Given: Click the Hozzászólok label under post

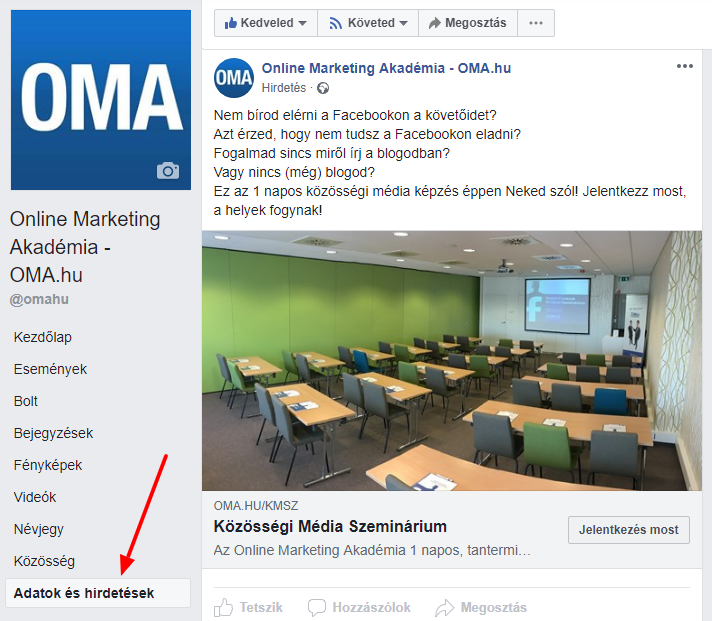Looking at the screenshot, I should (371, 607).
